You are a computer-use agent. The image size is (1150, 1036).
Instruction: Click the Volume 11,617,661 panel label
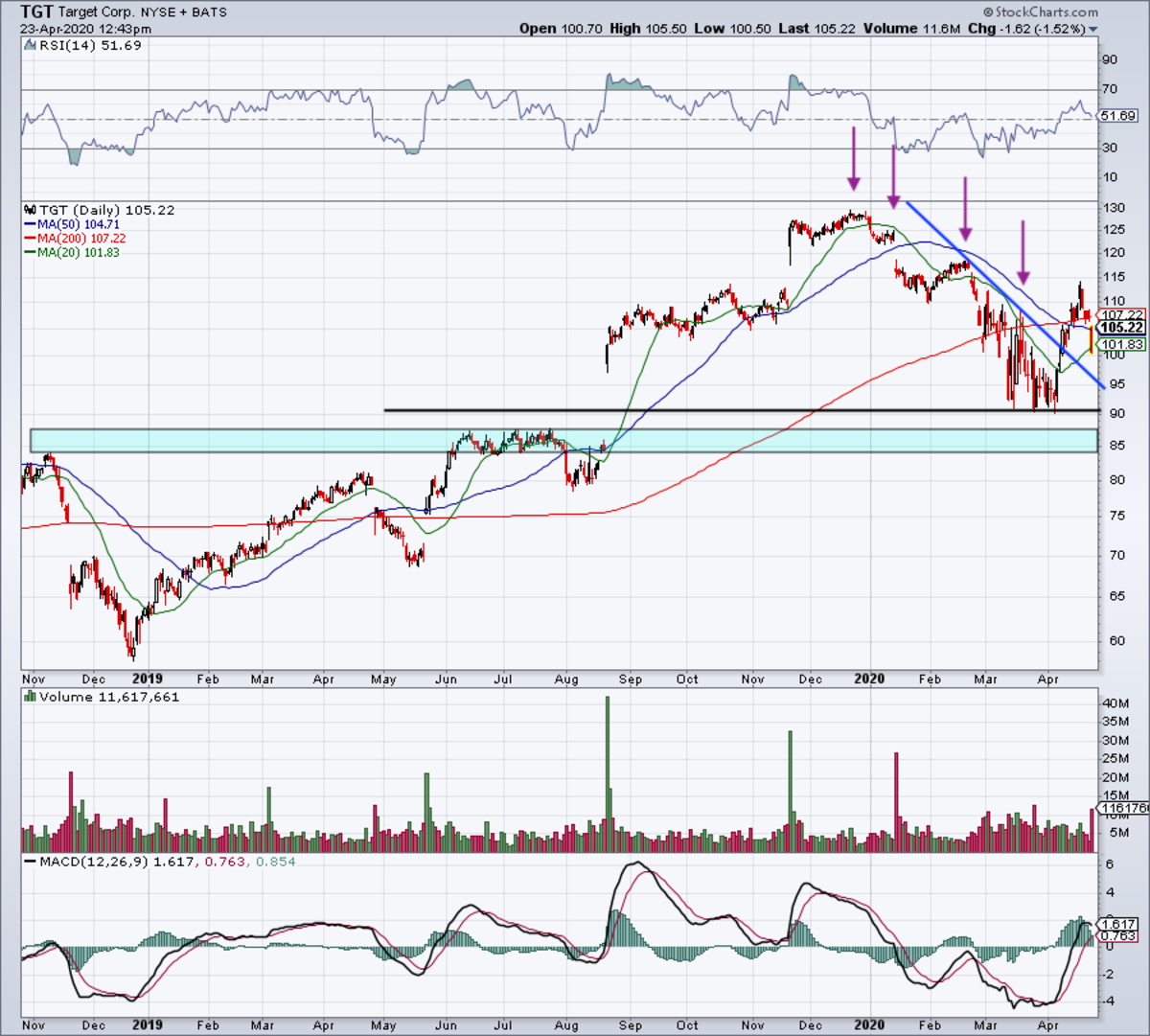pos(109,697)
